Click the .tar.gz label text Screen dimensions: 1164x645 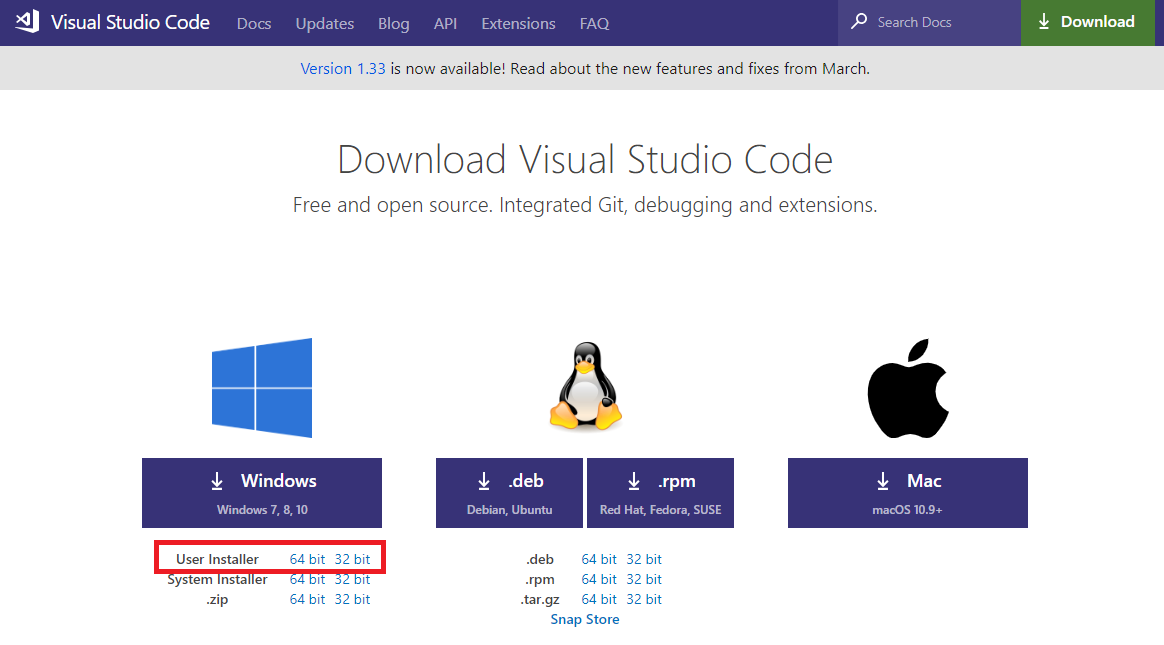[x=540, y=599]
